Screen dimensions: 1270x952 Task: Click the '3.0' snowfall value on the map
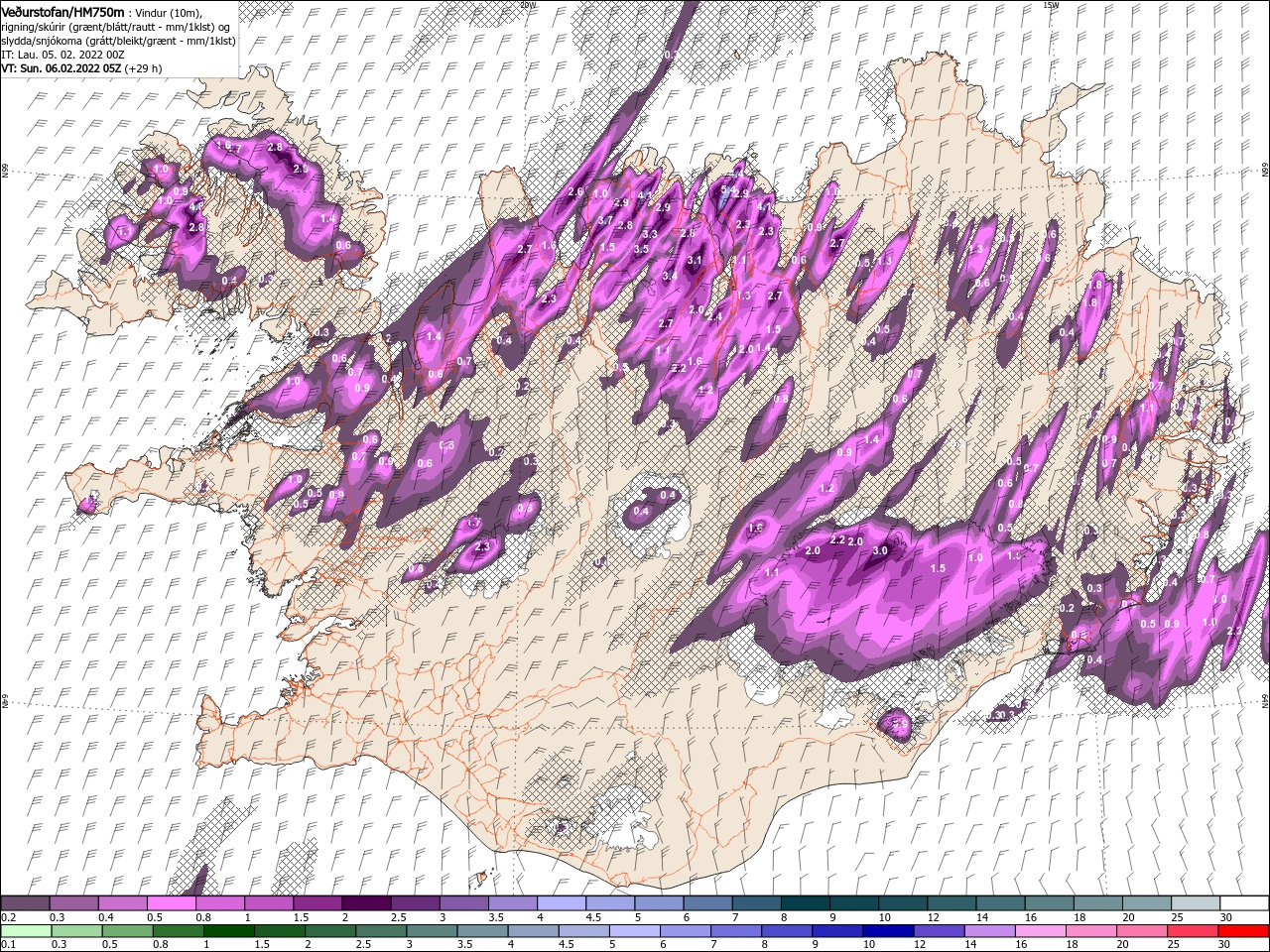pyautogui.click(x=879, y=550)
